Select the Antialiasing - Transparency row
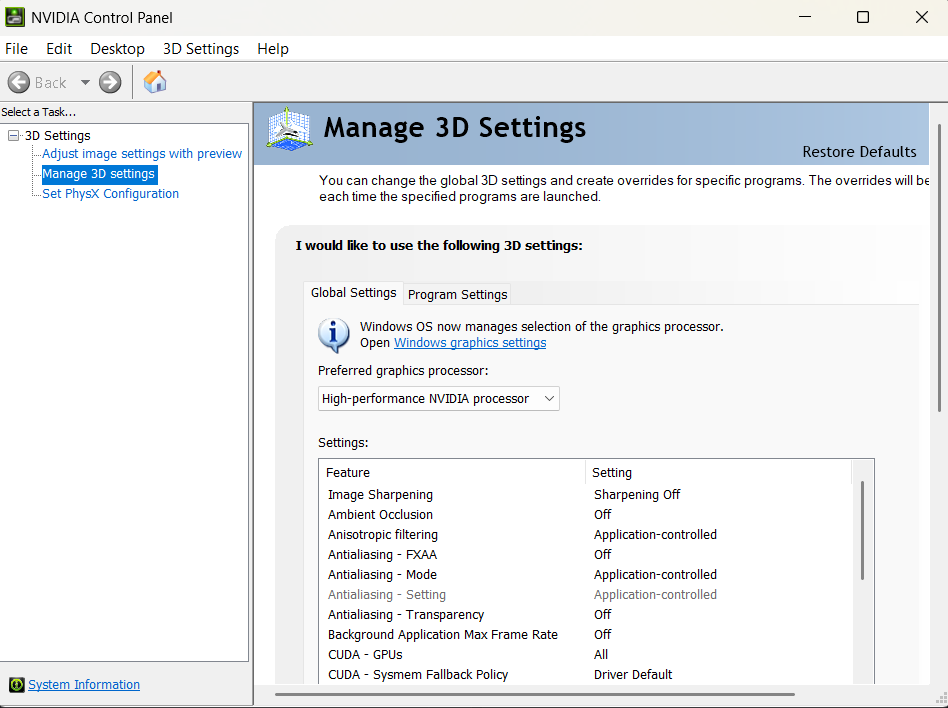 pyautogui.click(x=585, y=614)
